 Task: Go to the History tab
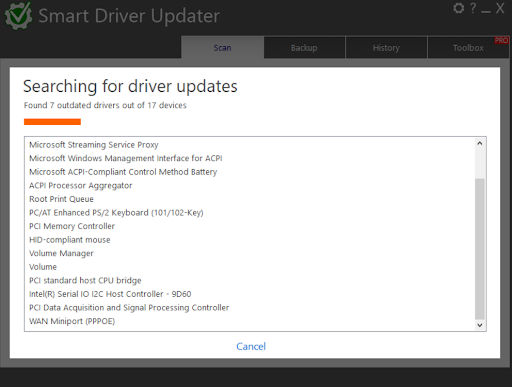[386, 48]
